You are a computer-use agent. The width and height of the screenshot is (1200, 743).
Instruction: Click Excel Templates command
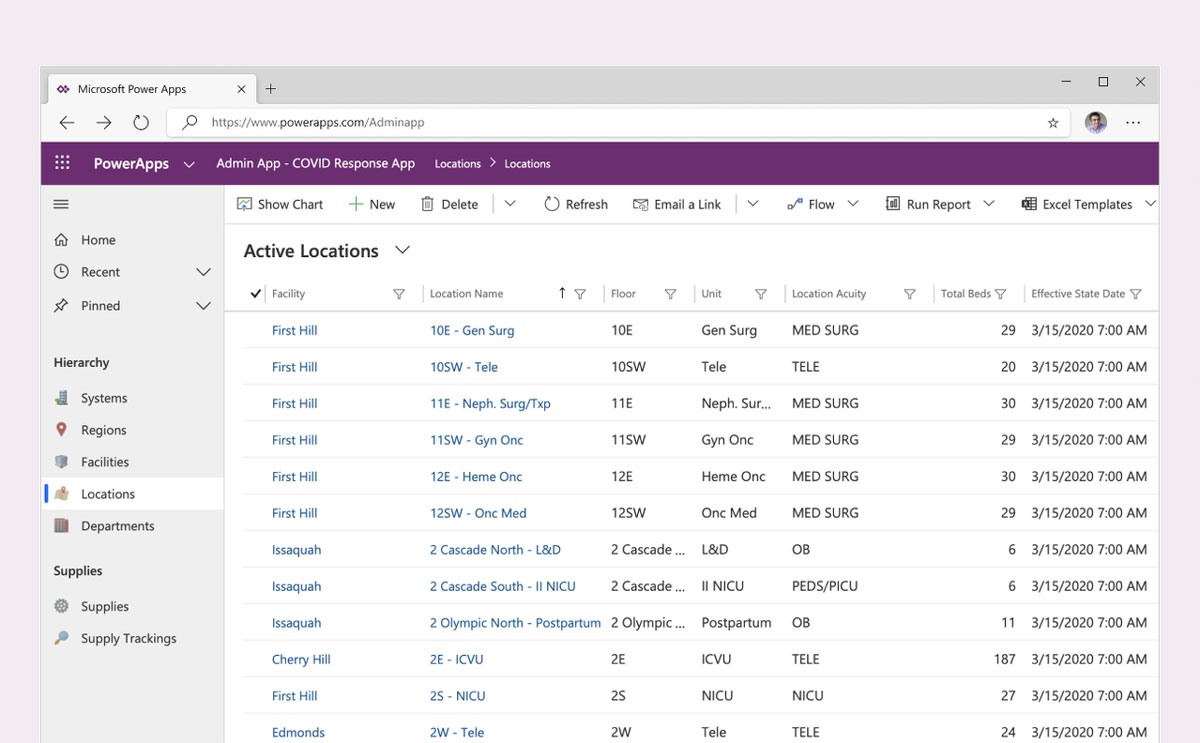tap(1077, 204)
